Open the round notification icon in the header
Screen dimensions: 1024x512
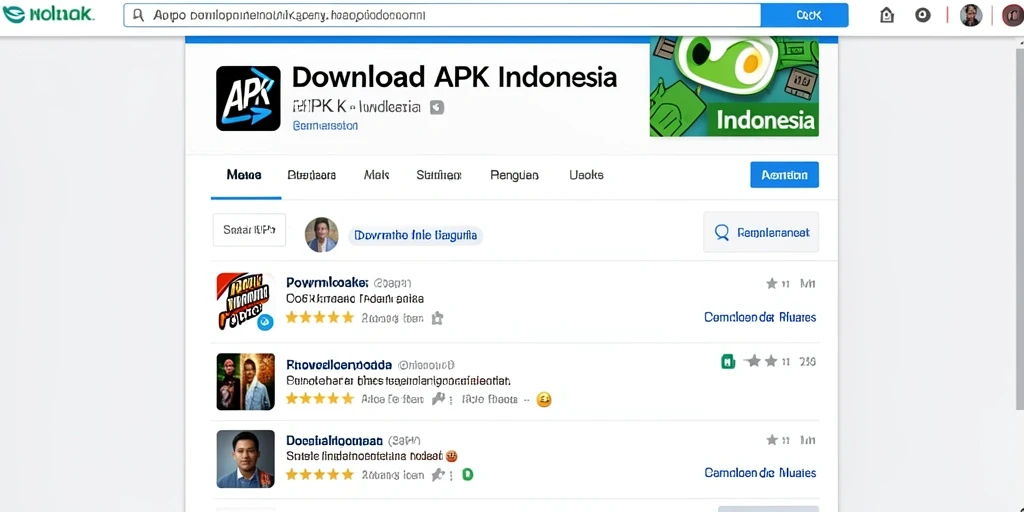point(923,15)
